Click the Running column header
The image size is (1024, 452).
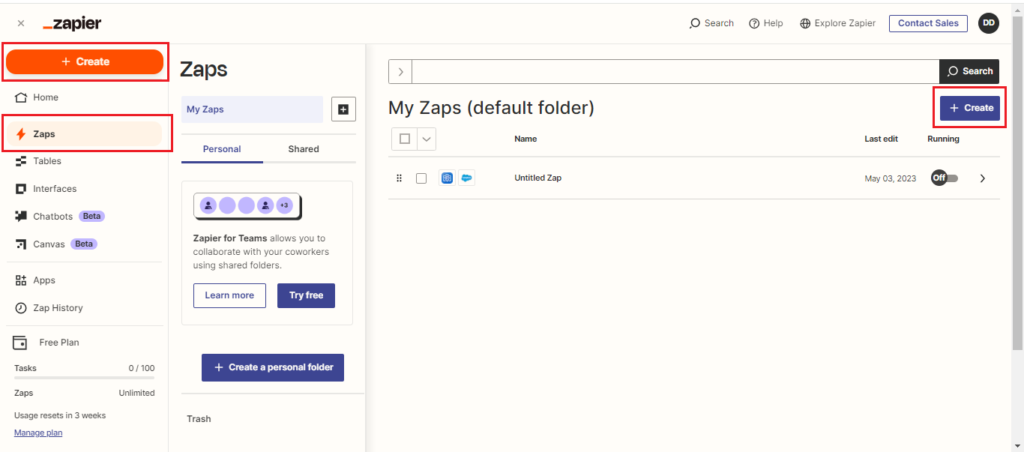pyautogui.click(x=944, y=139)
